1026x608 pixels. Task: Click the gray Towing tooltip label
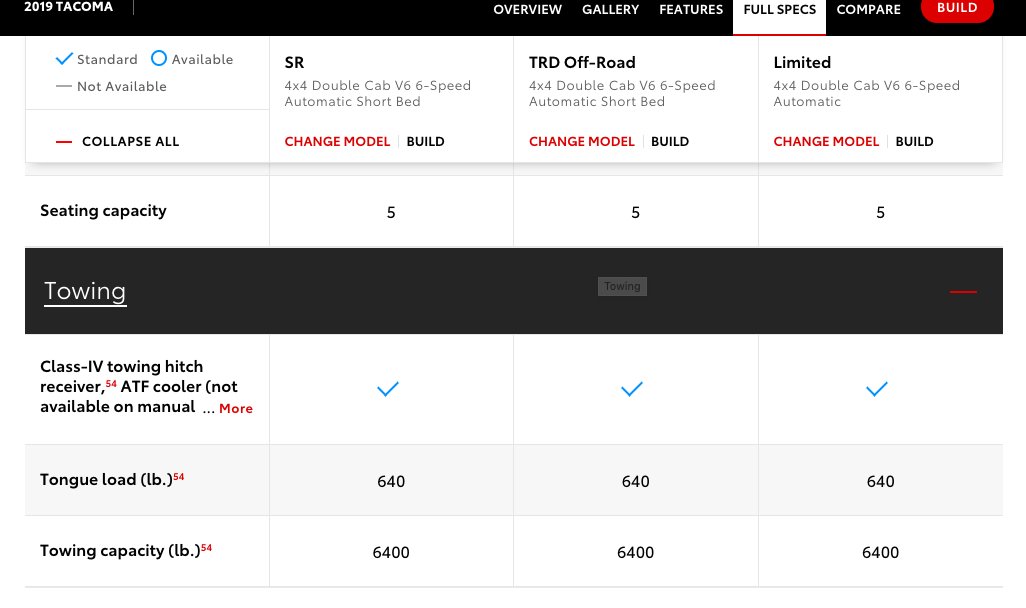(622, 286)
